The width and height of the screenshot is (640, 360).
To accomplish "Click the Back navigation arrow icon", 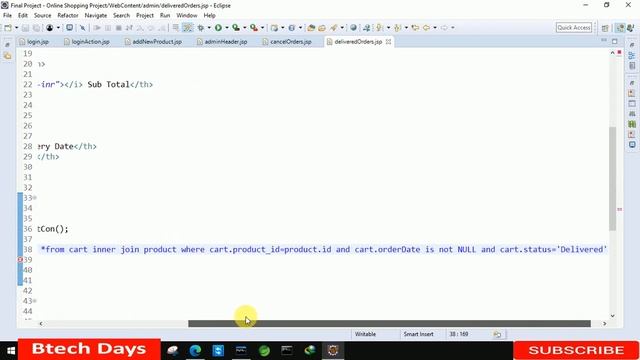I will [x=427, y=28].
